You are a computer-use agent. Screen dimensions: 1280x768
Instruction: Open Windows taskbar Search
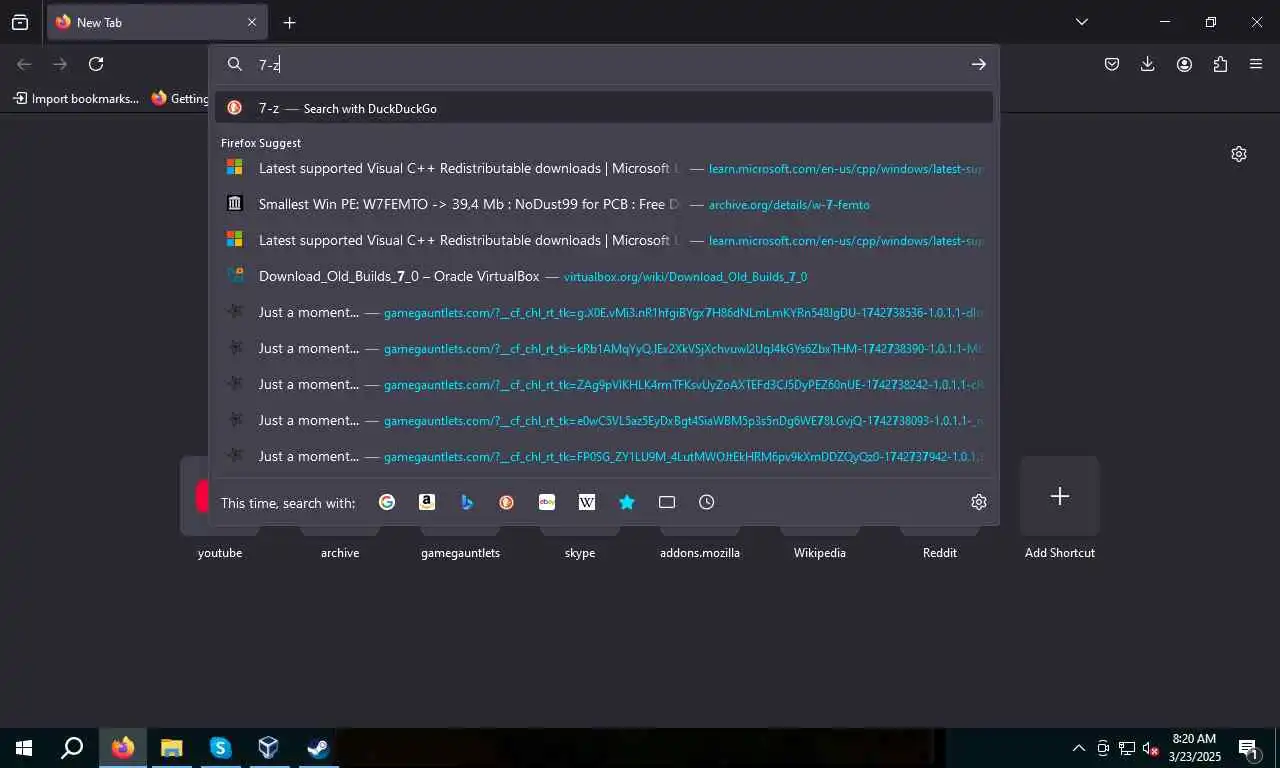tap(72, 748)
